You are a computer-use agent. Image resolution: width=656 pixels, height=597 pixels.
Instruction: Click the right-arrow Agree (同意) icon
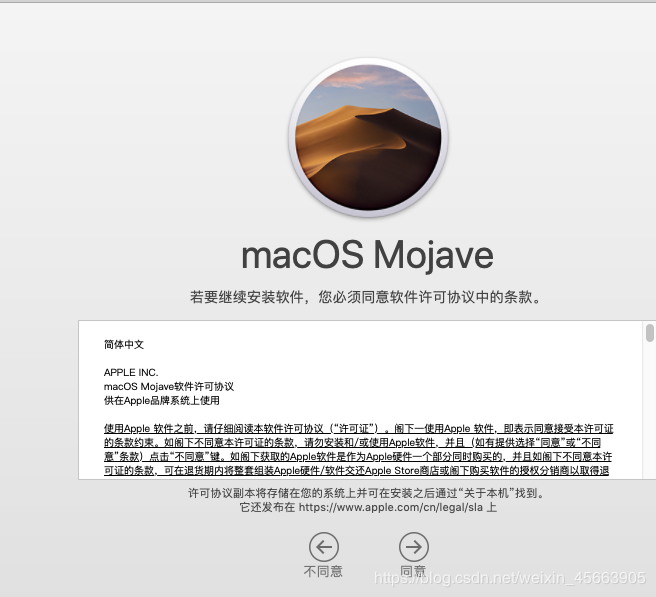click(414, 547)
